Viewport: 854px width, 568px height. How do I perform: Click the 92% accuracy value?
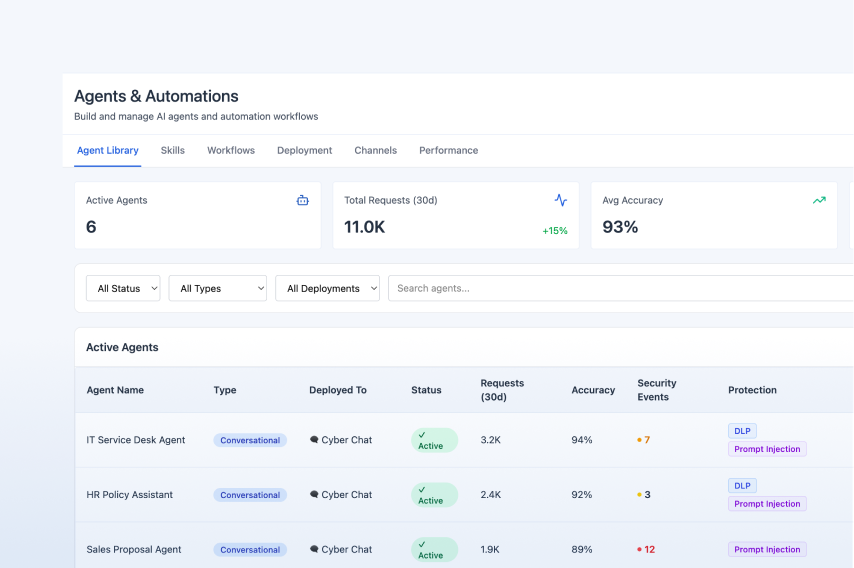click(x=582, y=494)
